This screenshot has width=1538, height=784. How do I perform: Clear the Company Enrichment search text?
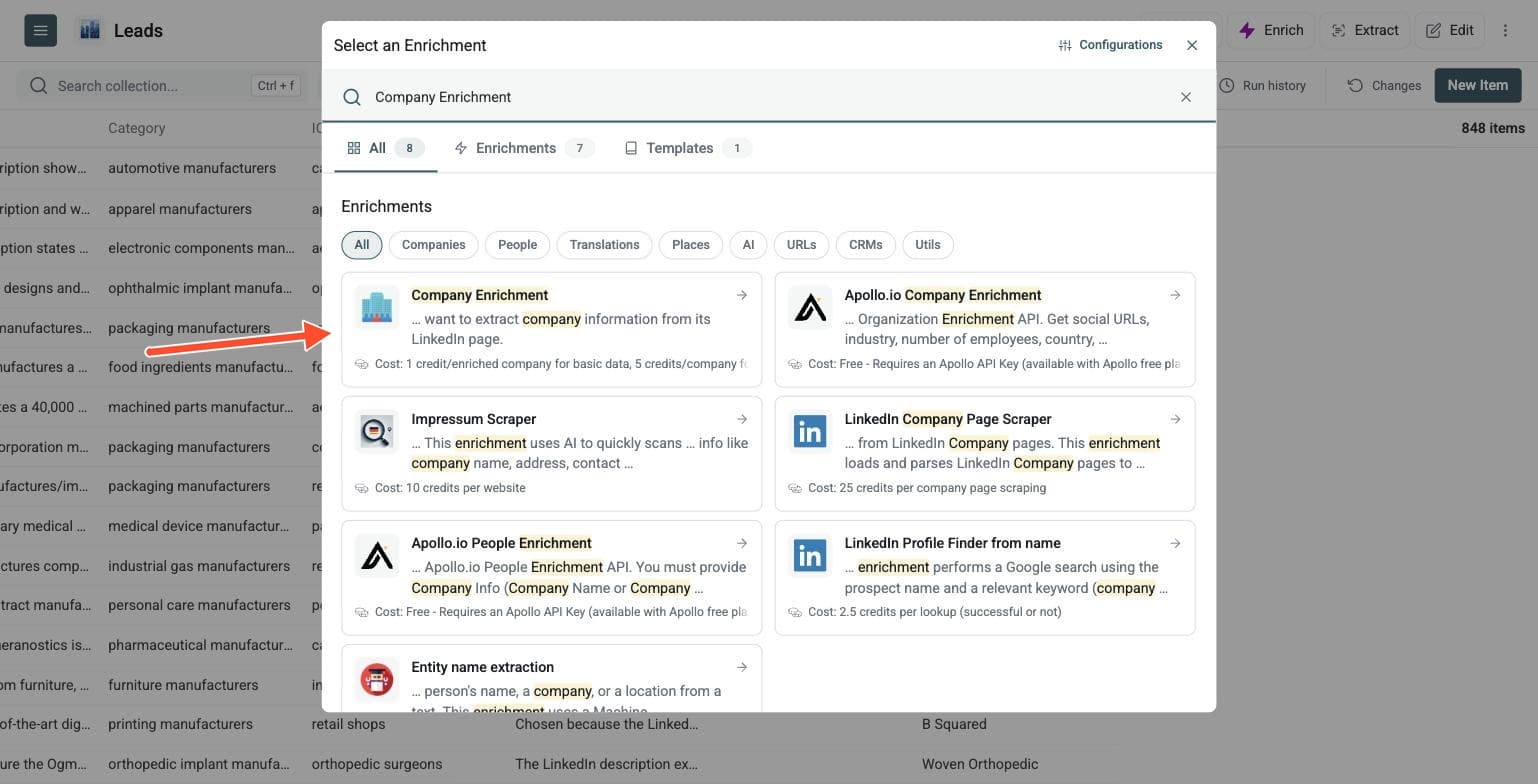pos(1186,97)
